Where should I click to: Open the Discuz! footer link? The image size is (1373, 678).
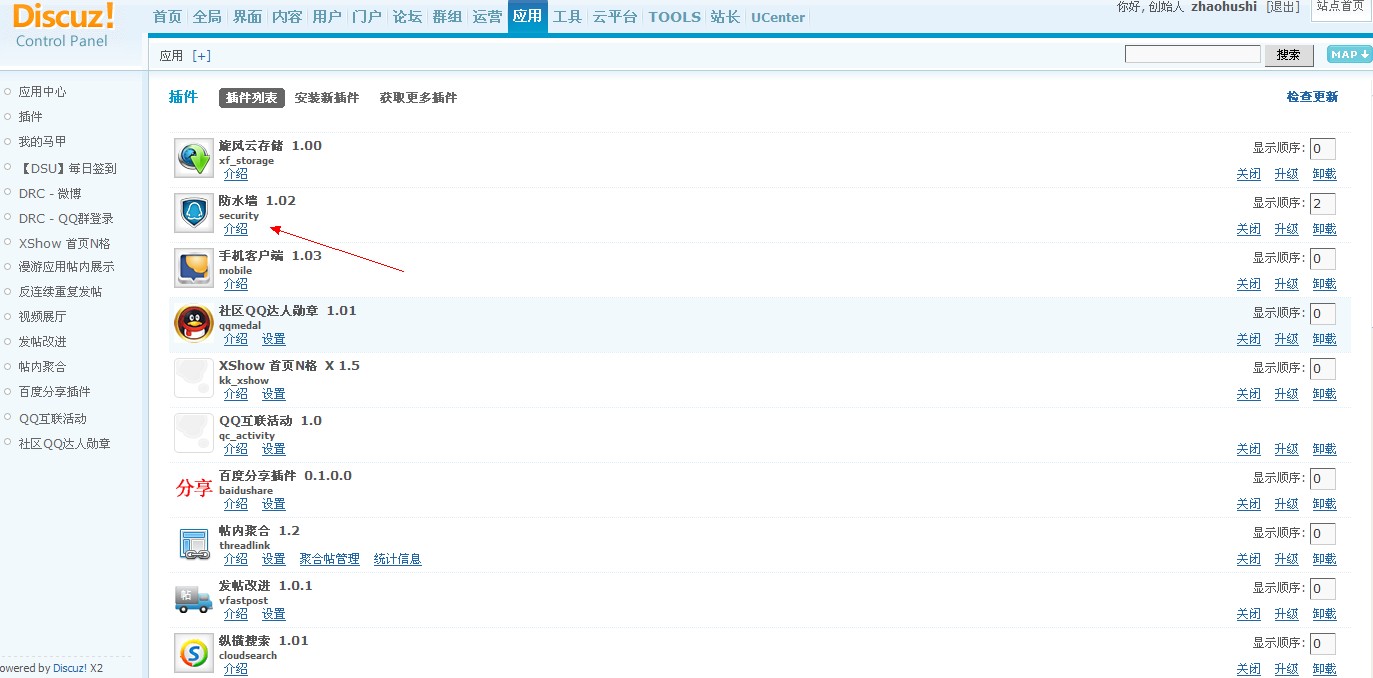click(70, 668)
